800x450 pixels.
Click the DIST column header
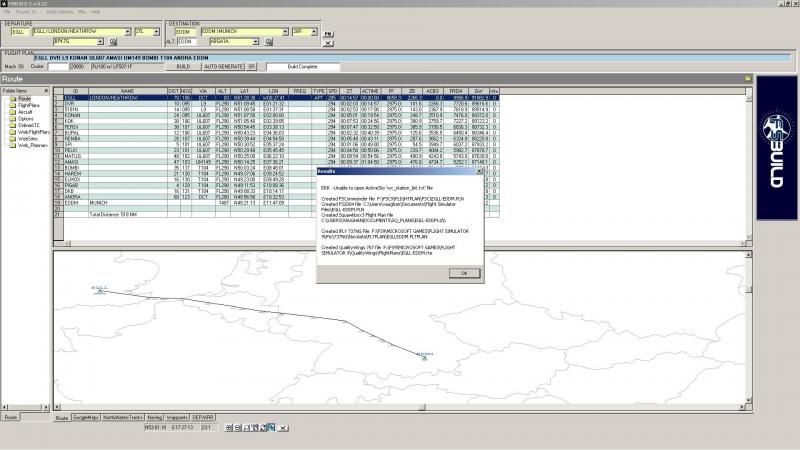pos(173,91)
